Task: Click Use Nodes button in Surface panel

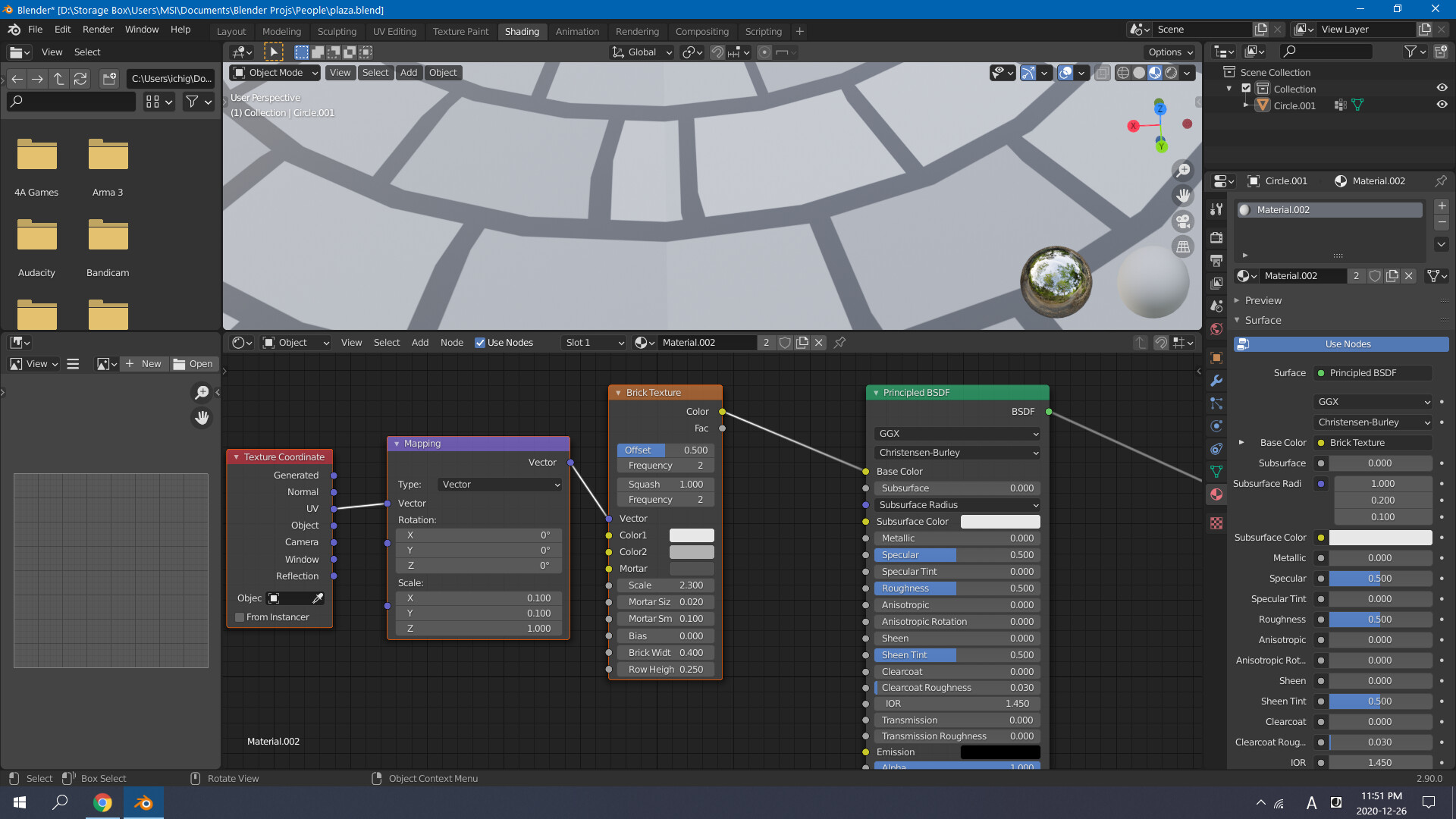Action: (x=1341, y=344)
